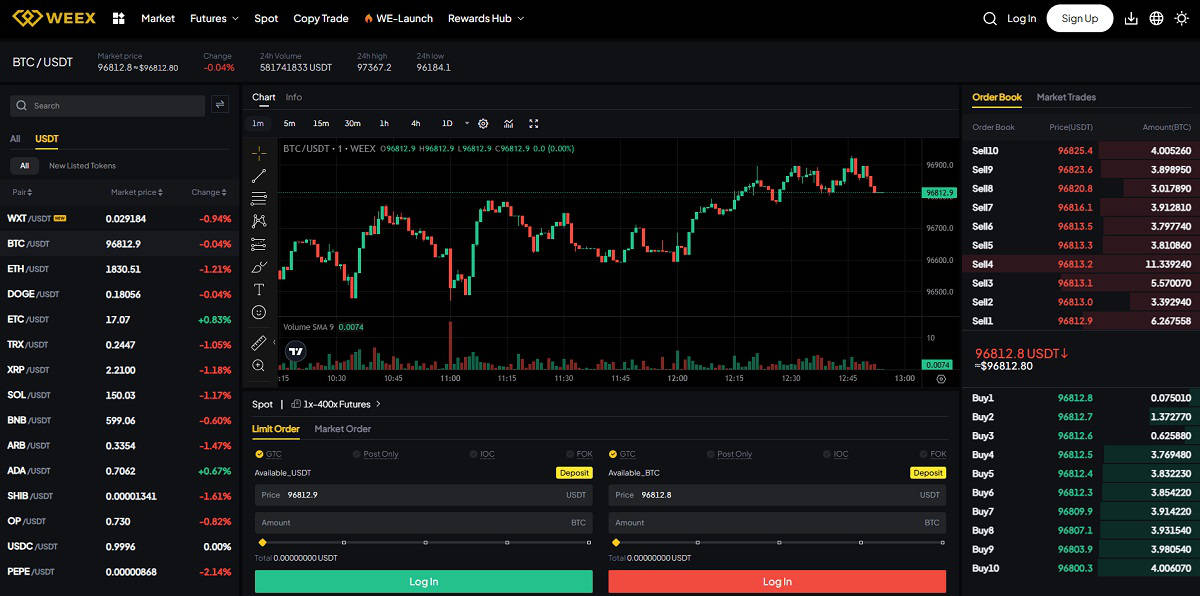Viewport: 1200px width, 596px height.
Task: Sort the list by Change column
Action: pos(209,192)
